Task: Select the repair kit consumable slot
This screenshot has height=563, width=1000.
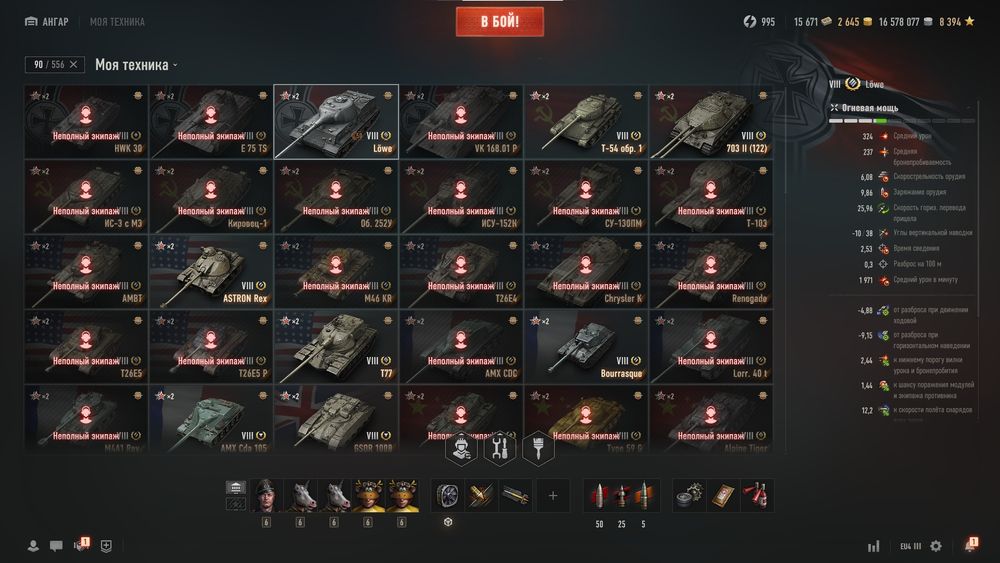Action: point(689,495)
